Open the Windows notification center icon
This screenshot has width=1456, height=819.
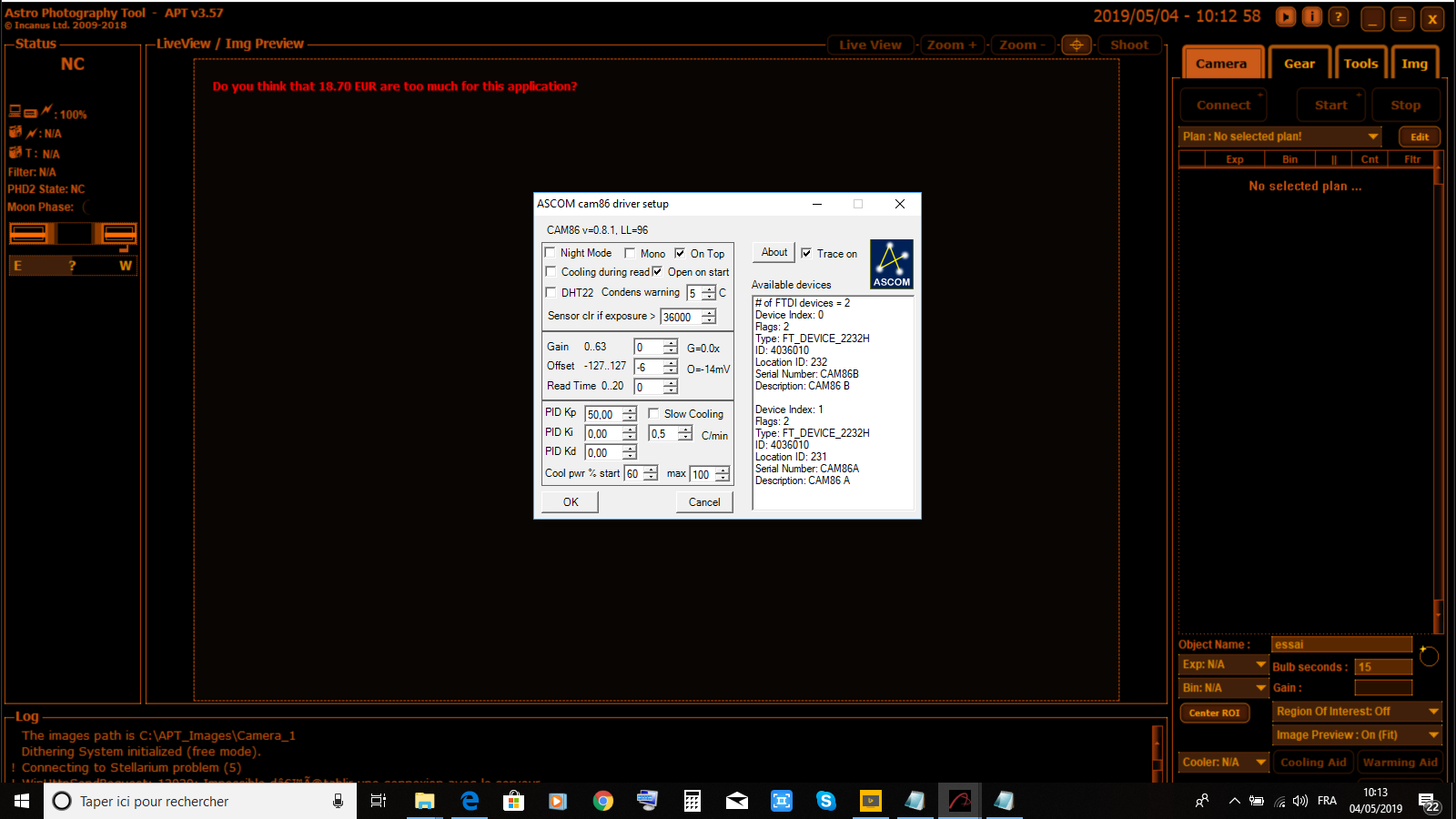(1428, 802)
